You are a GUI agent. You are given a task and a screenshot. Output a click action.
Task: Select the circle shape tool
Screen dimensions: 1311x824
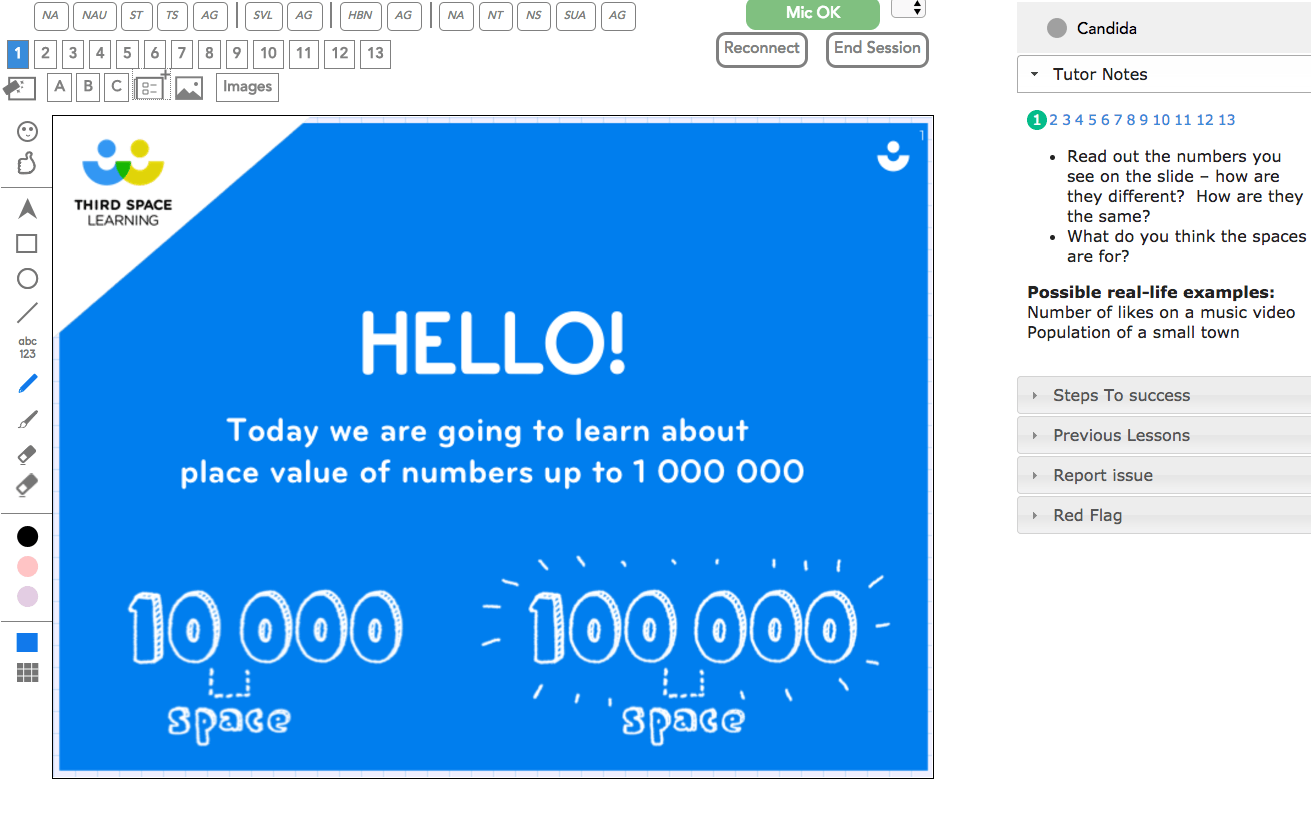(28, 279)
